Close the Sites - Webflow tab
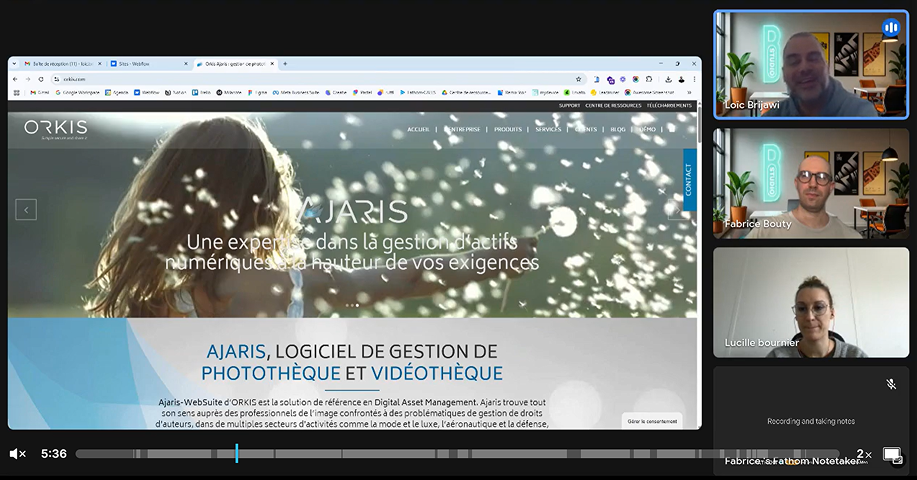This screenshot has width=917, height=480. tap(186, 64)
